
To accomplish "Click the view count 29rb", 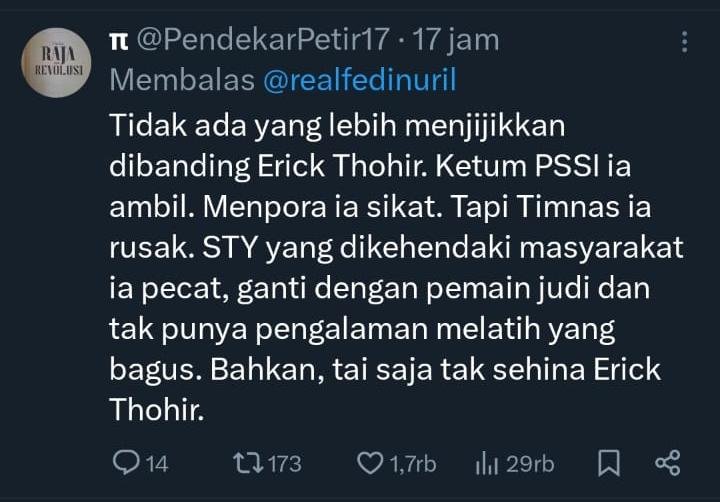I will coord(530,464).
